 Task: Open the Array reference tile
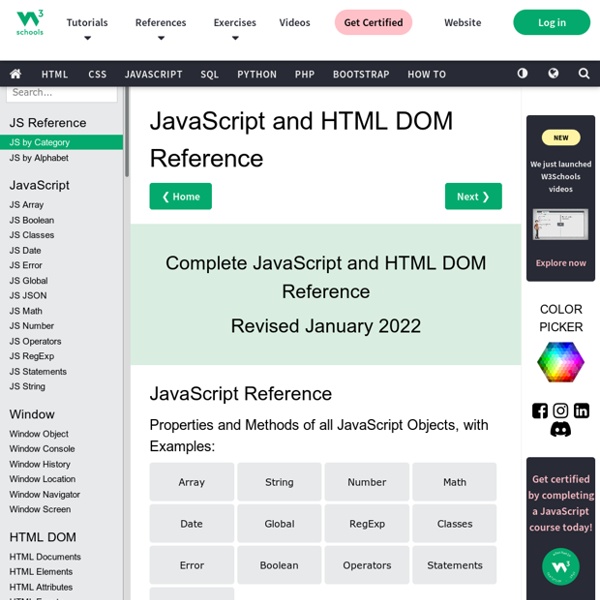click(192, 482)
